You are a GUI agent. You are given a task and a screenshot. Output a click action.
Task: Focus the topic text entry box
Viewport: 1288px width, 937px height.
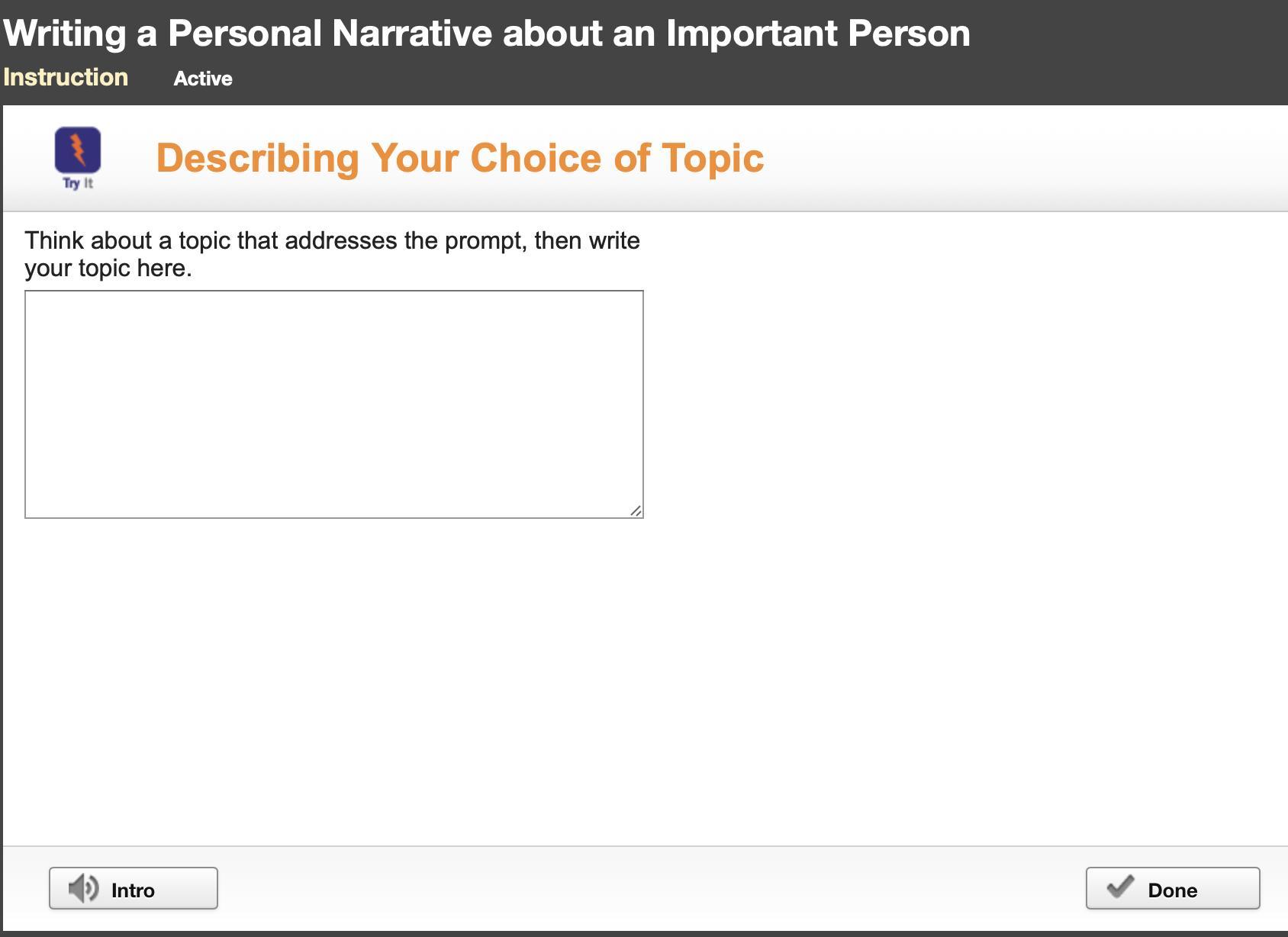pos(333,404)
